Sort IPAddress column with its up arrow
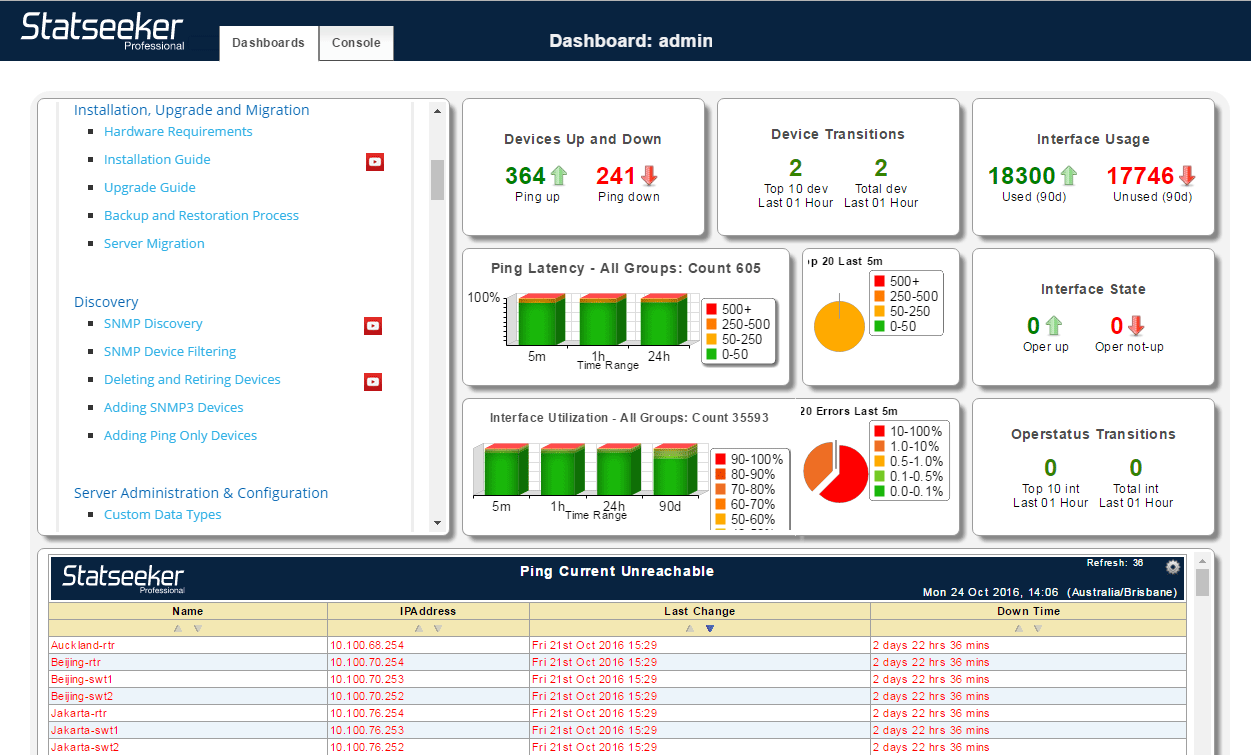 coord(418,629)
